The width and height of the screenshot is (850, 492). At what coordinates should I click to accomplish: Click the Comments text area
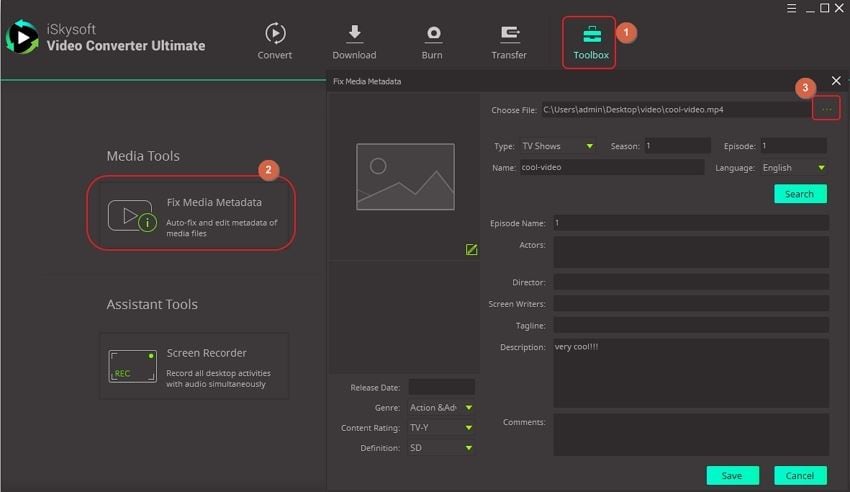point(691,435)
